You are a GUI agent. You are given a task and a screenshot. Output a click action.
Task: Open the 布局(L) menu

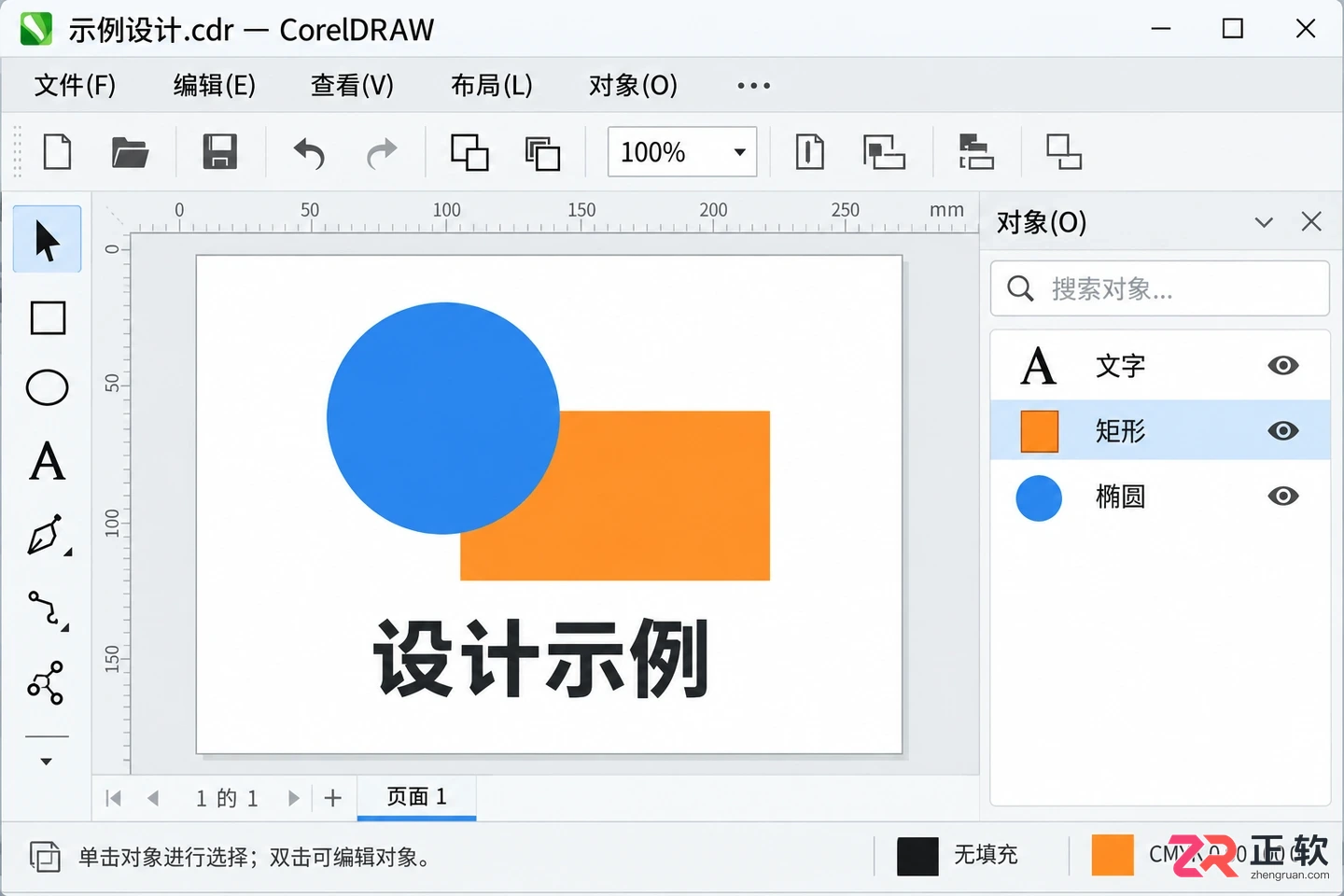491,86
